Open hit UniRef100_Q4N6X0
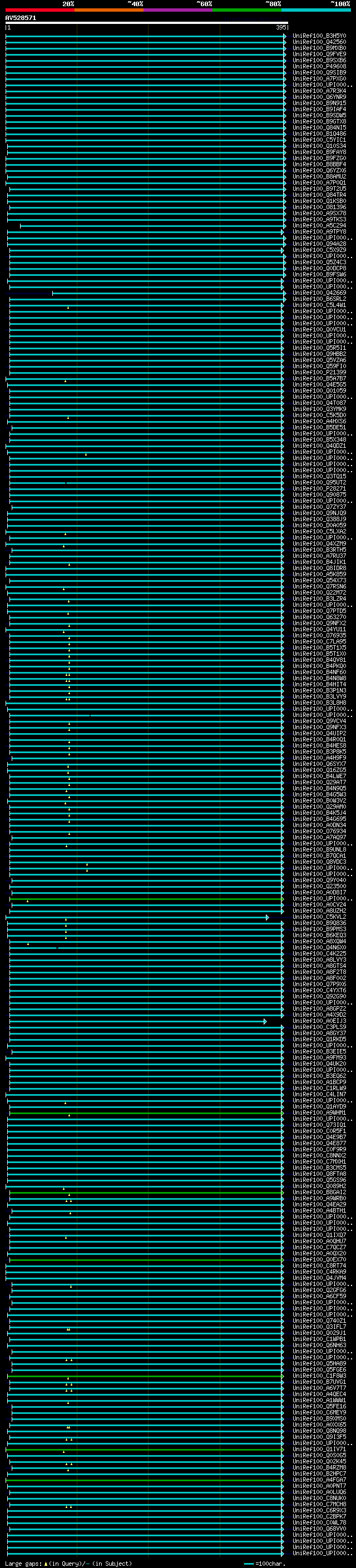 pos(319,948)
